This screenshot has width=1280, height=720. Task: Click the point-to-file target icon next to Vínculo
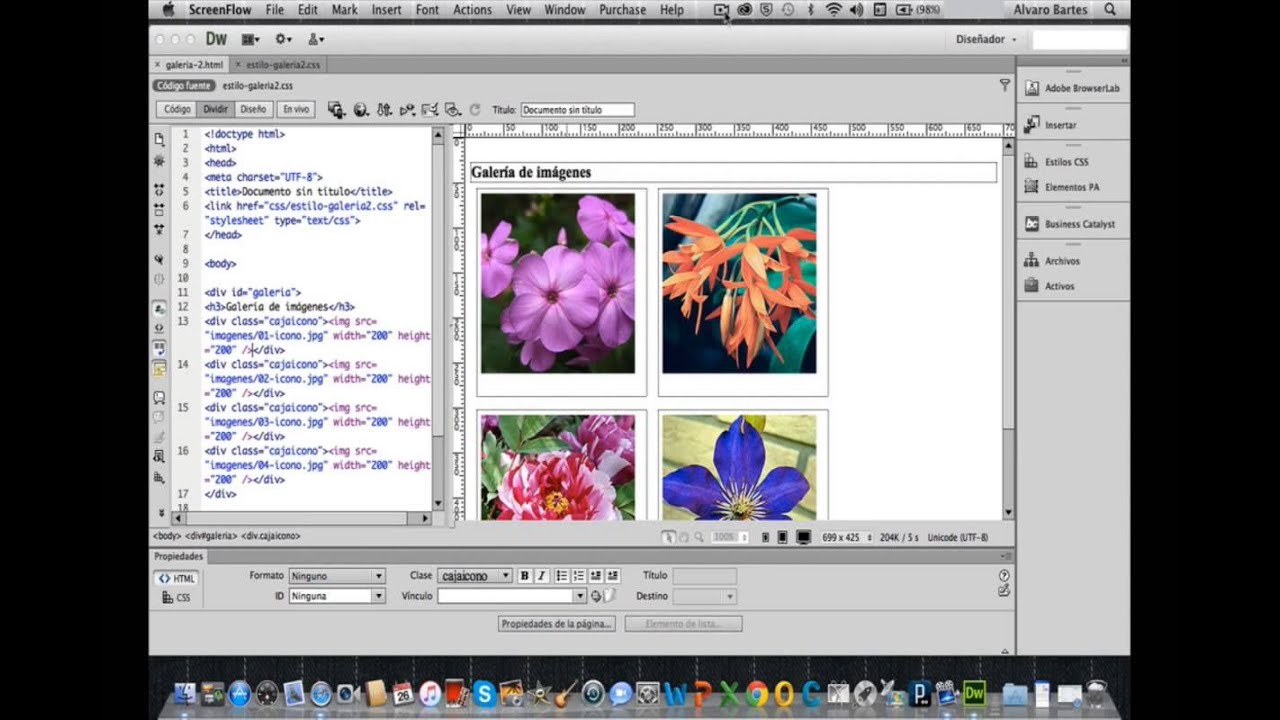coord(596,596)
